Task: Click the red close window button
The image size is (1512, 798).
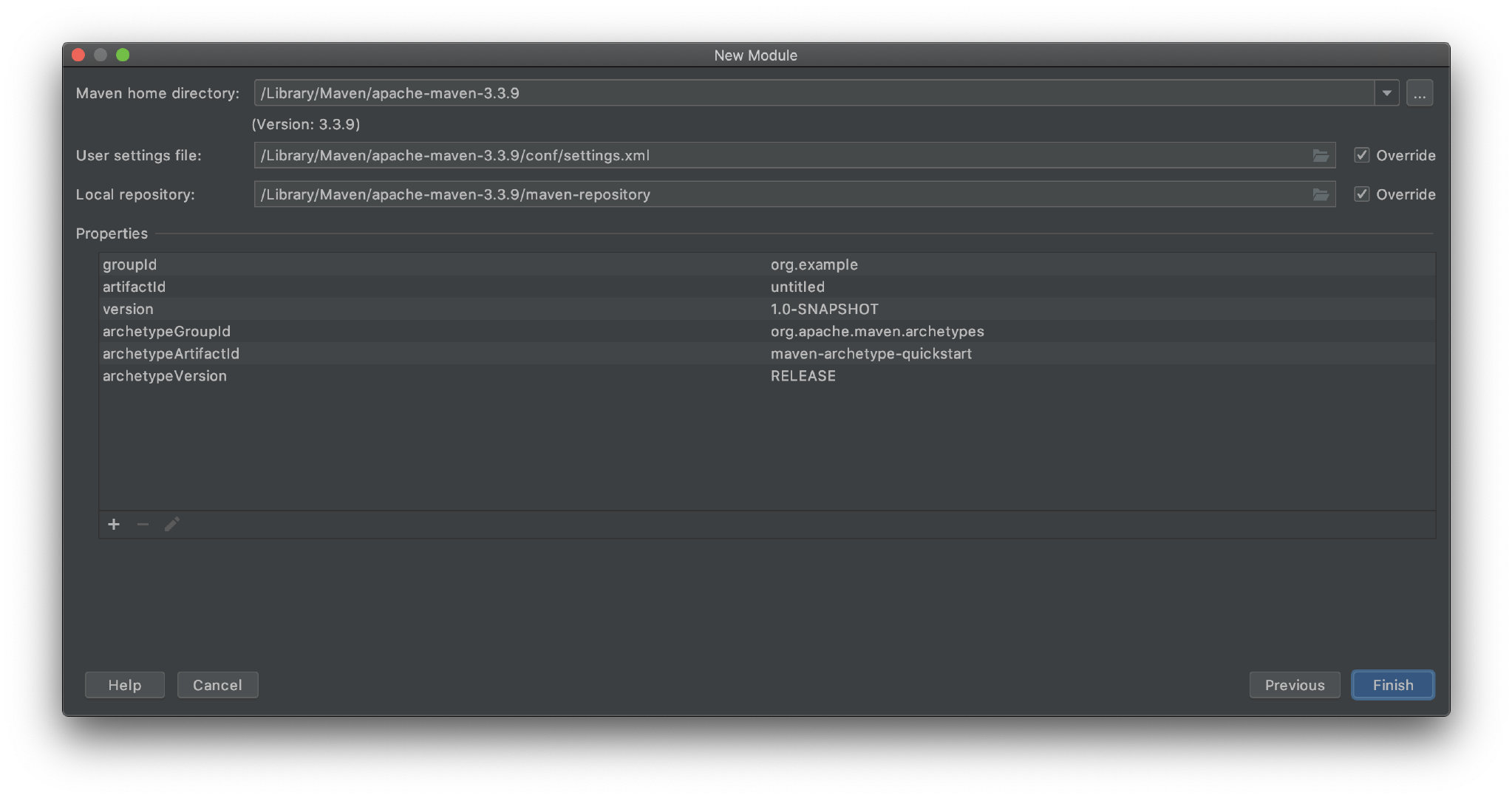Action: pos(78,55)
